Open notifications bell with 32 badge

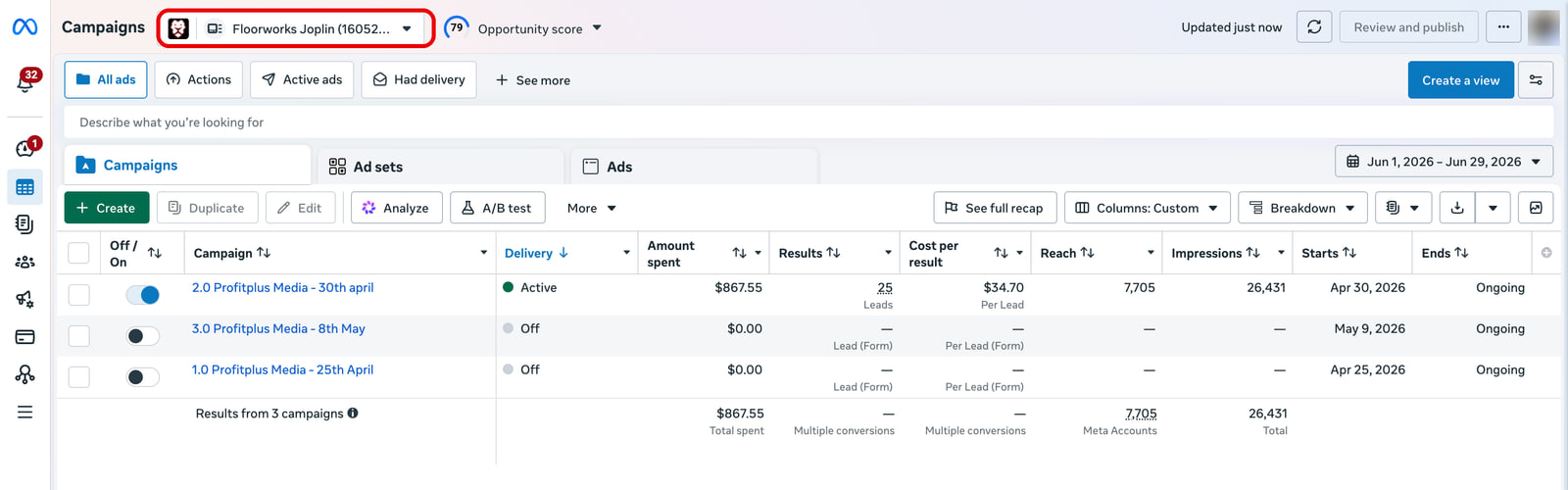coord(25,82)
